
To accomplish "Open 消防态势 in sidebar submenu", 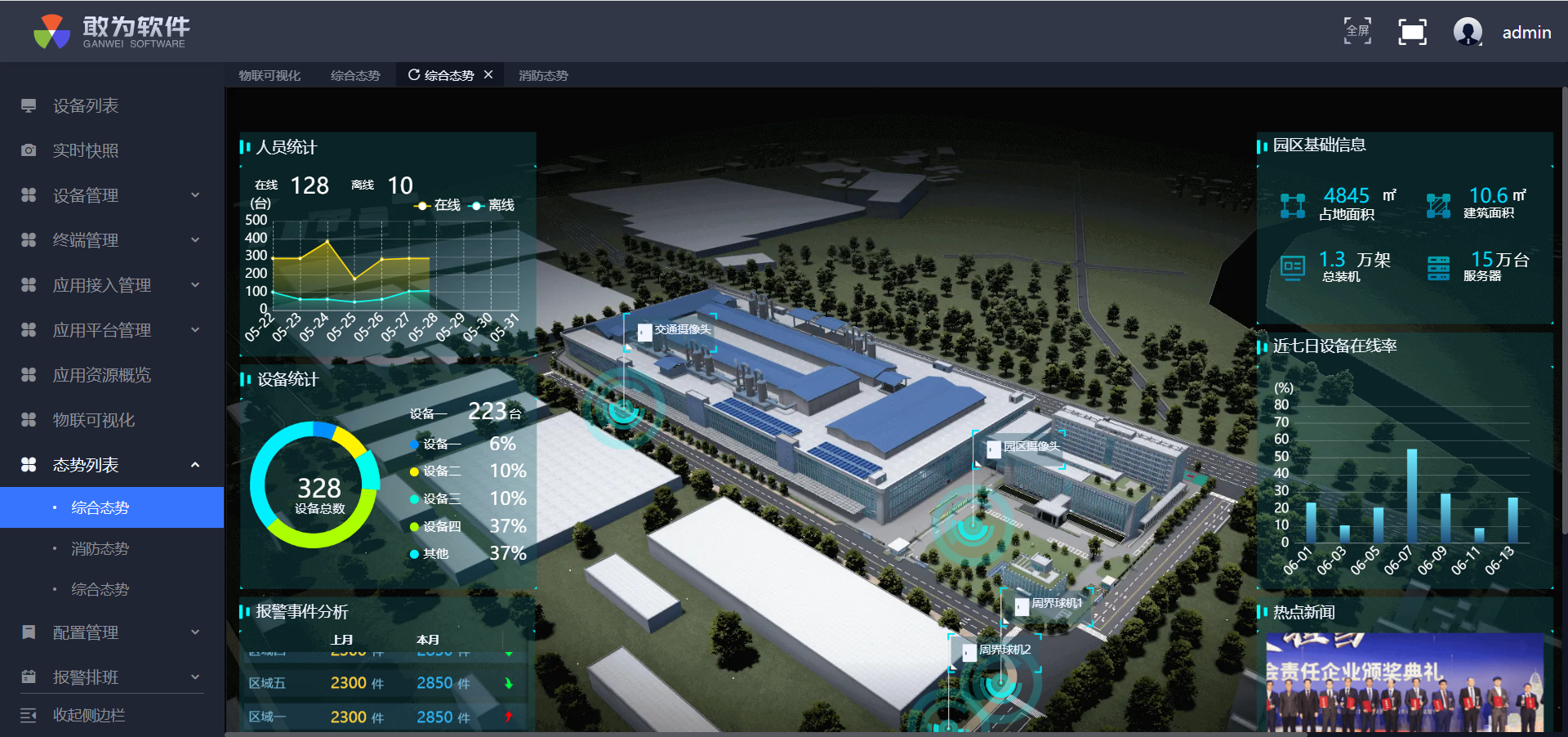I will pos(112,548).
